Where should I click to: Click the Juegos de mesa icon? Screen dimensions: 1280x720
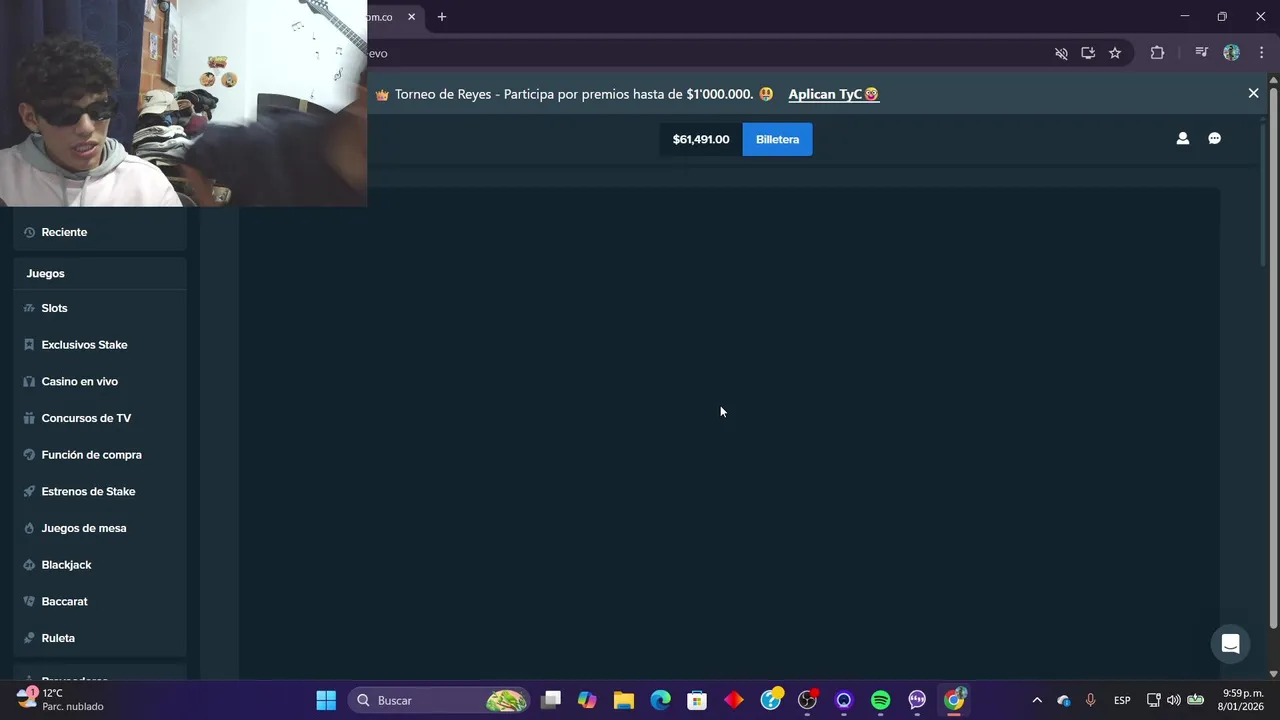[29, 528]
